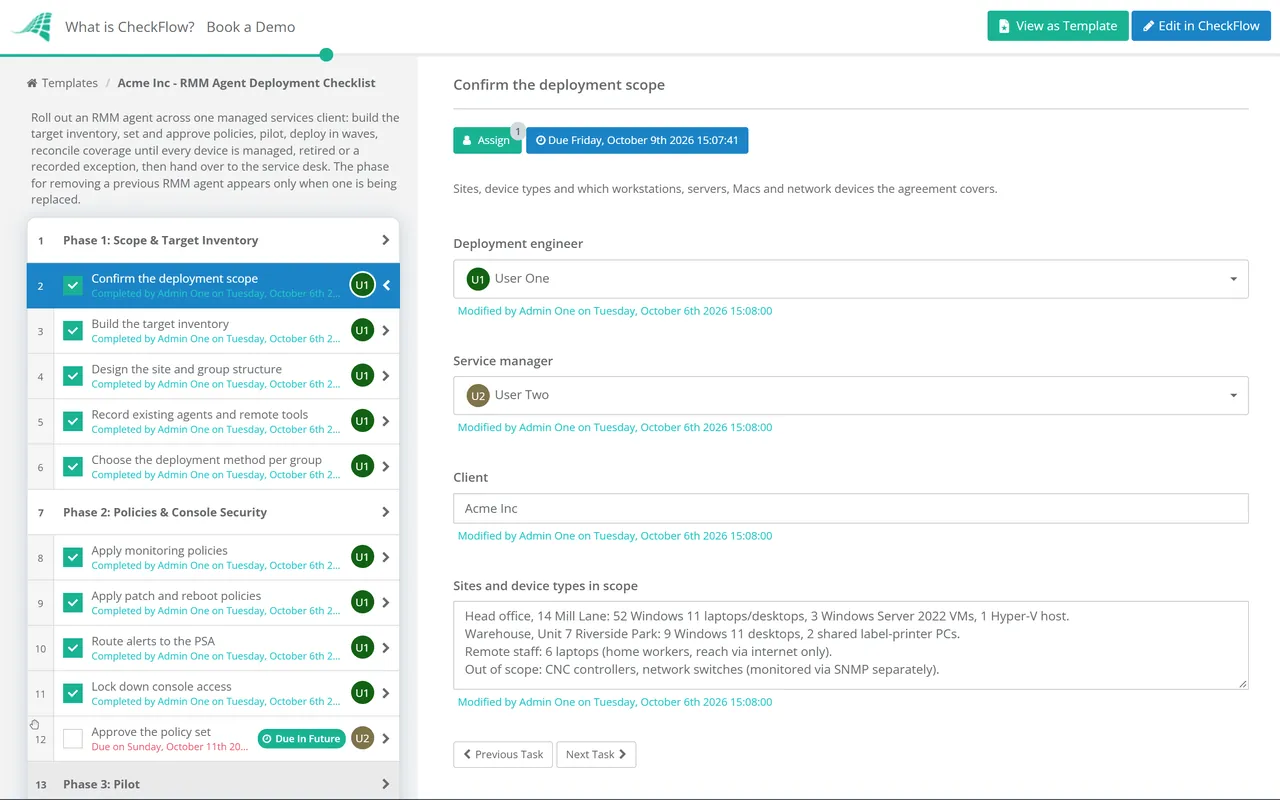Click the progress bar handle at top
The width and height of the screenshot is (1280, 800).
click(x=326, y=55)
